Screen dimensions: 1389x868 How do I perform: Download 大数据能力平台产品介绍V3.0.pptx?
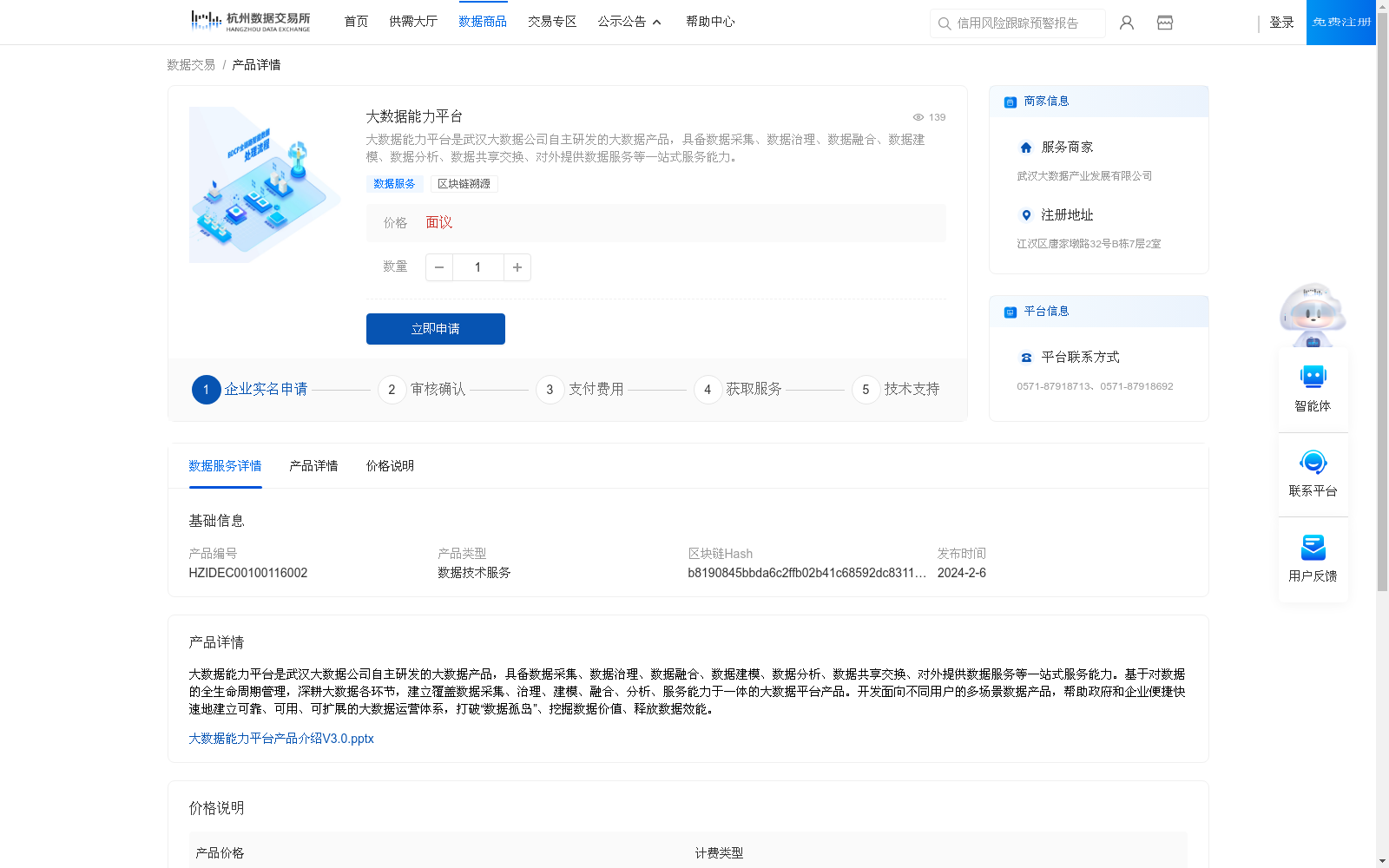point(281,739)
